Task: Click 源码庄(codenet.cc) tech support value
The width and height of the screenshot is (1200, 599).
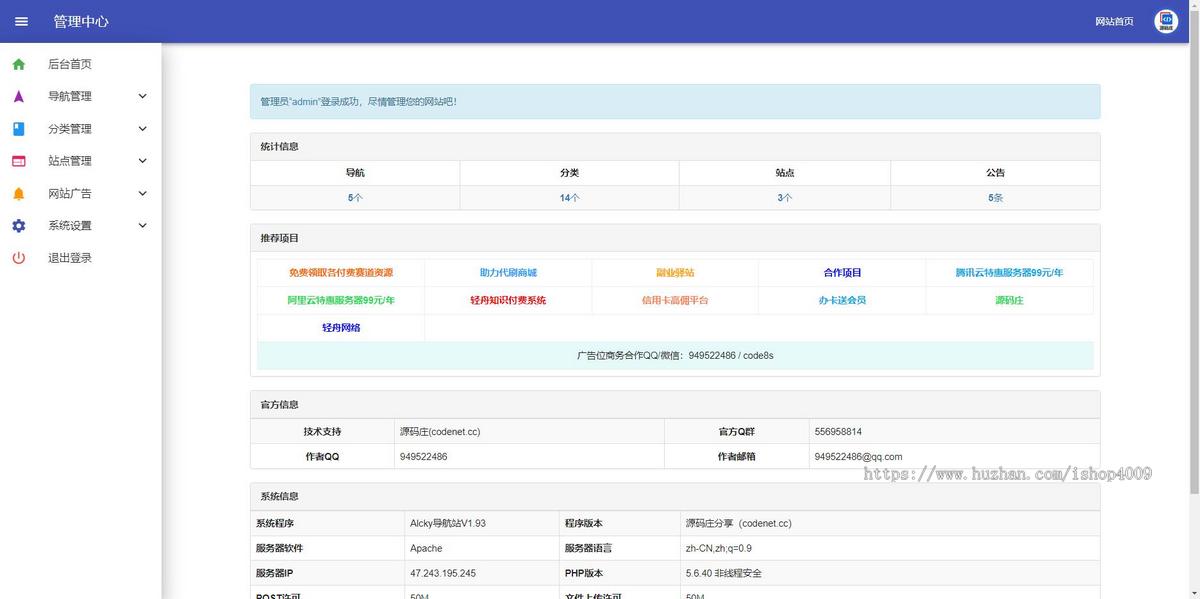Action: pos(440,432)
